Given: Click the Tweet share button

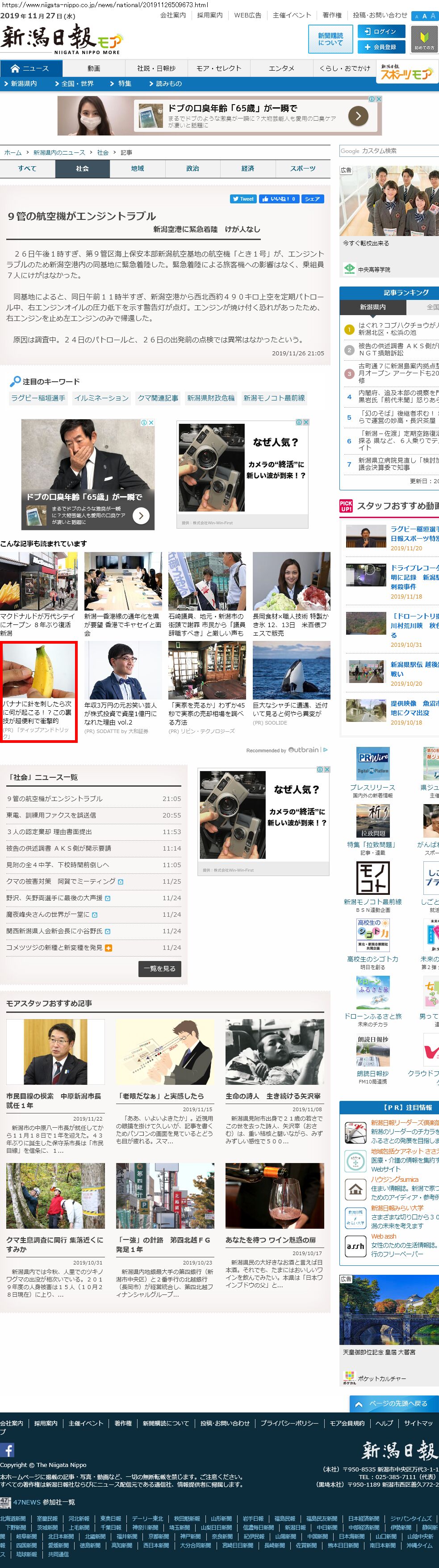Looking at the screenshot, I should tap(242, 199).
